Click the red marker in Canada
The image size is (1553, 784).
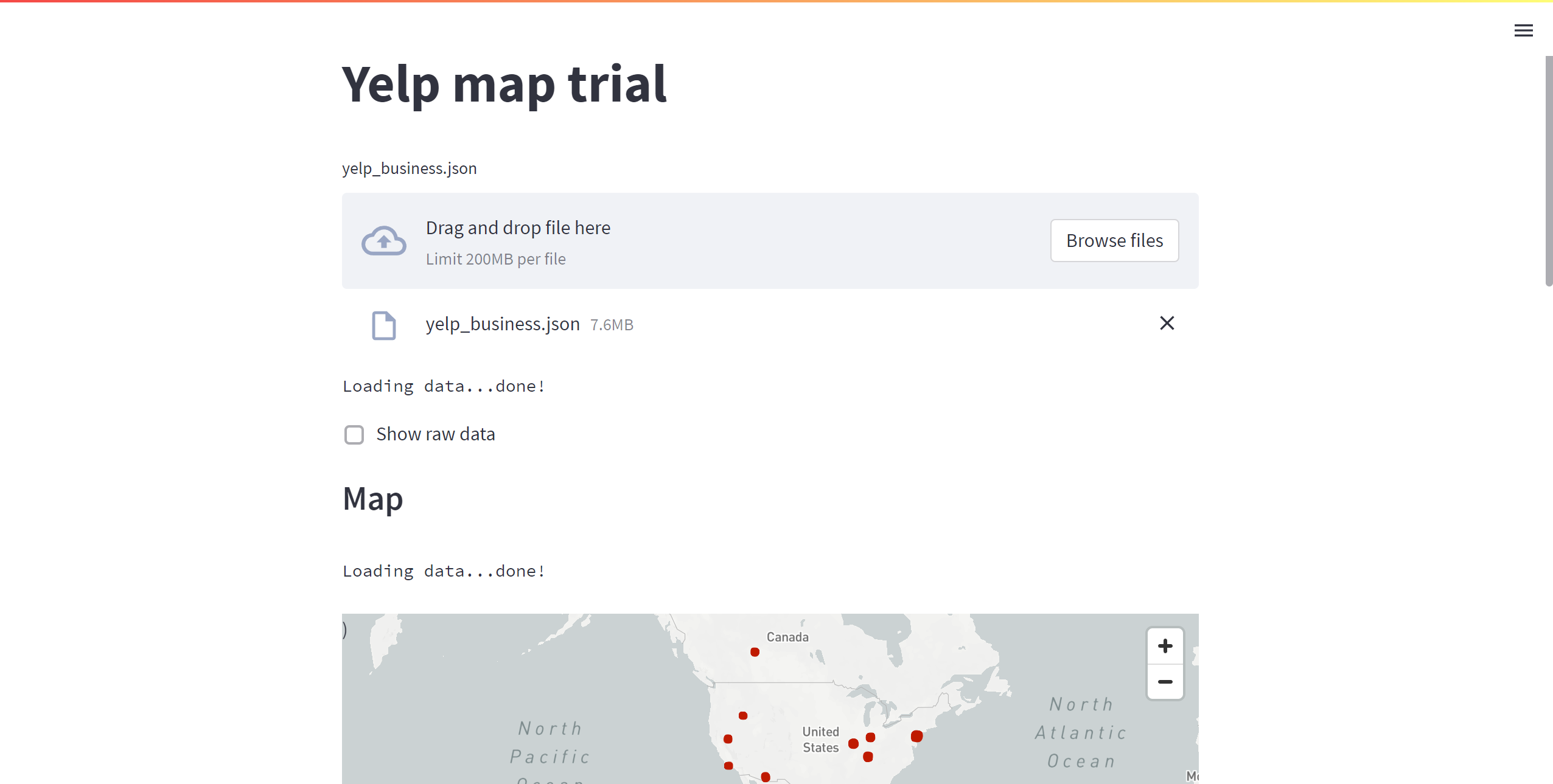click(755, 652)
